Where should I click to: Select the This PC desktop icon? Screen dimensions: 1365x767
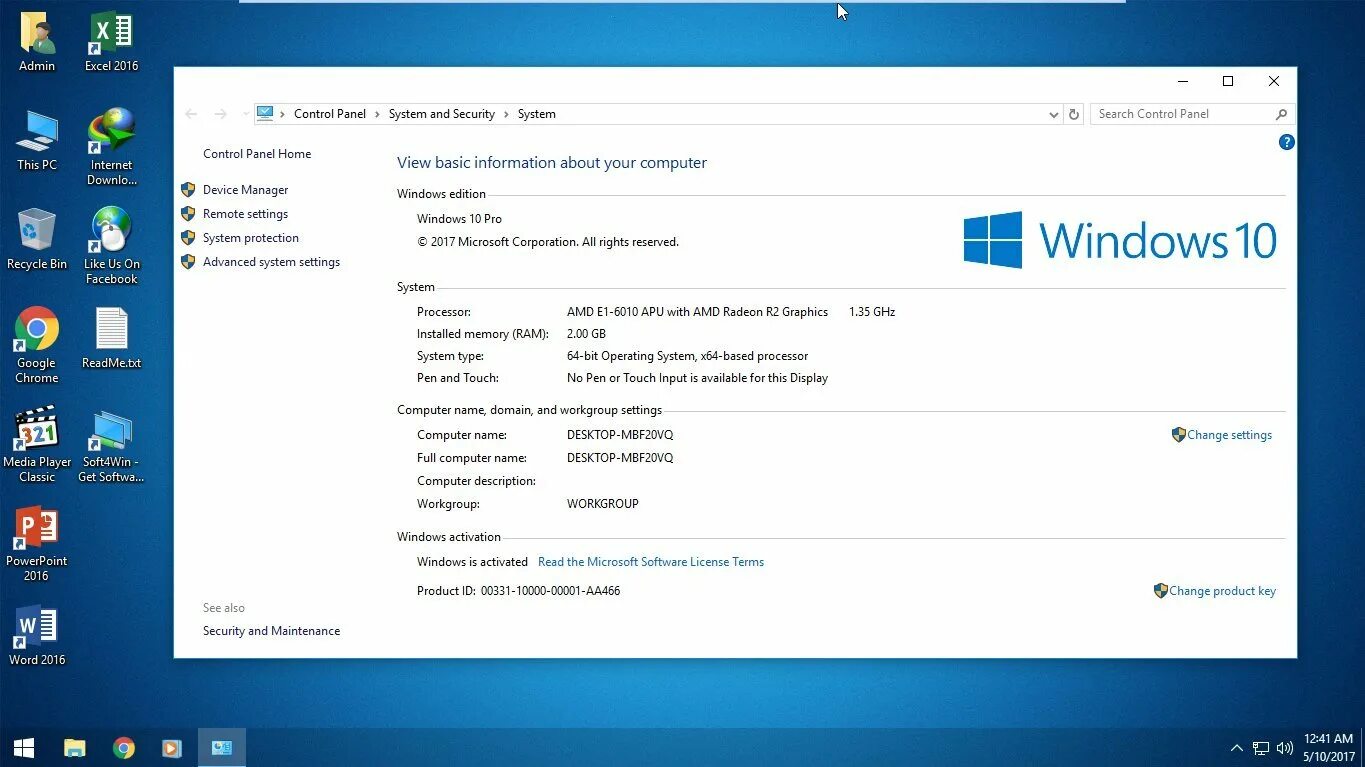37,141
